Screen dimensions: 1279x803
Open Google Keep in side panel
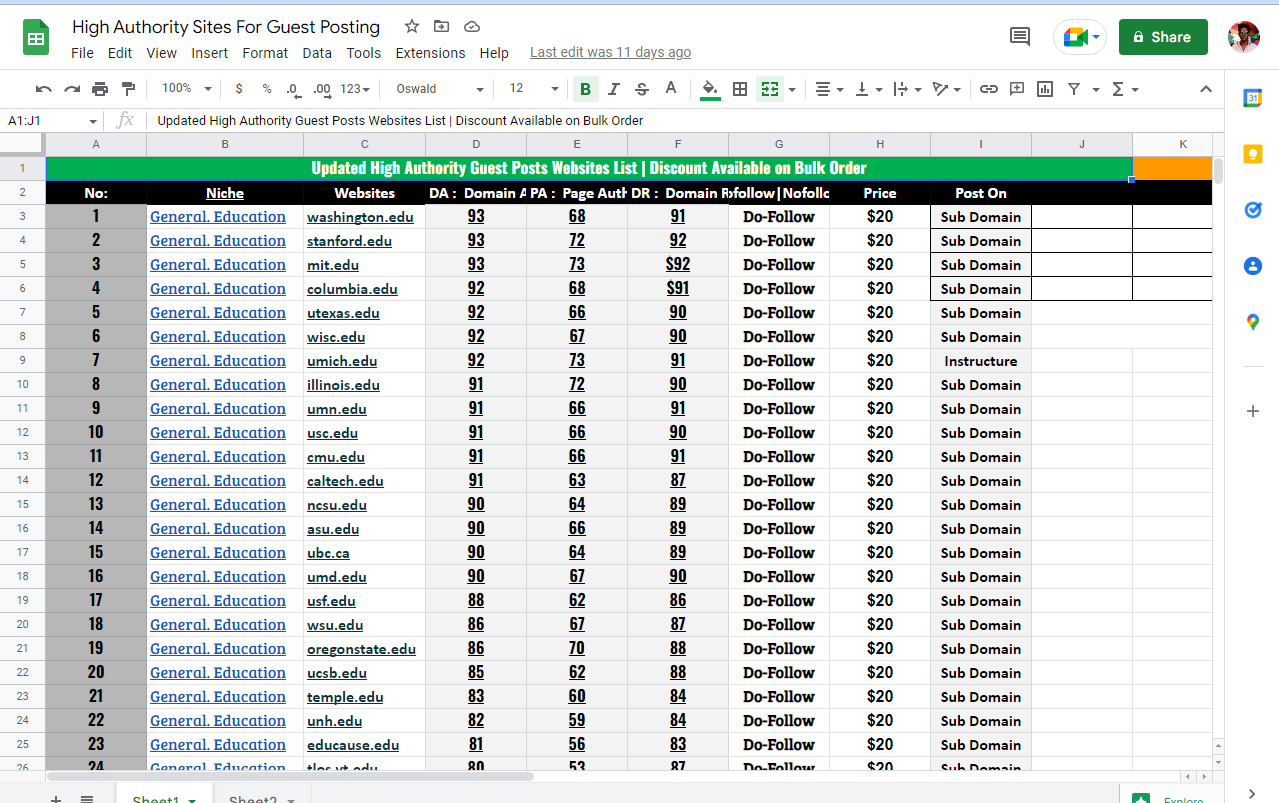1252,154
